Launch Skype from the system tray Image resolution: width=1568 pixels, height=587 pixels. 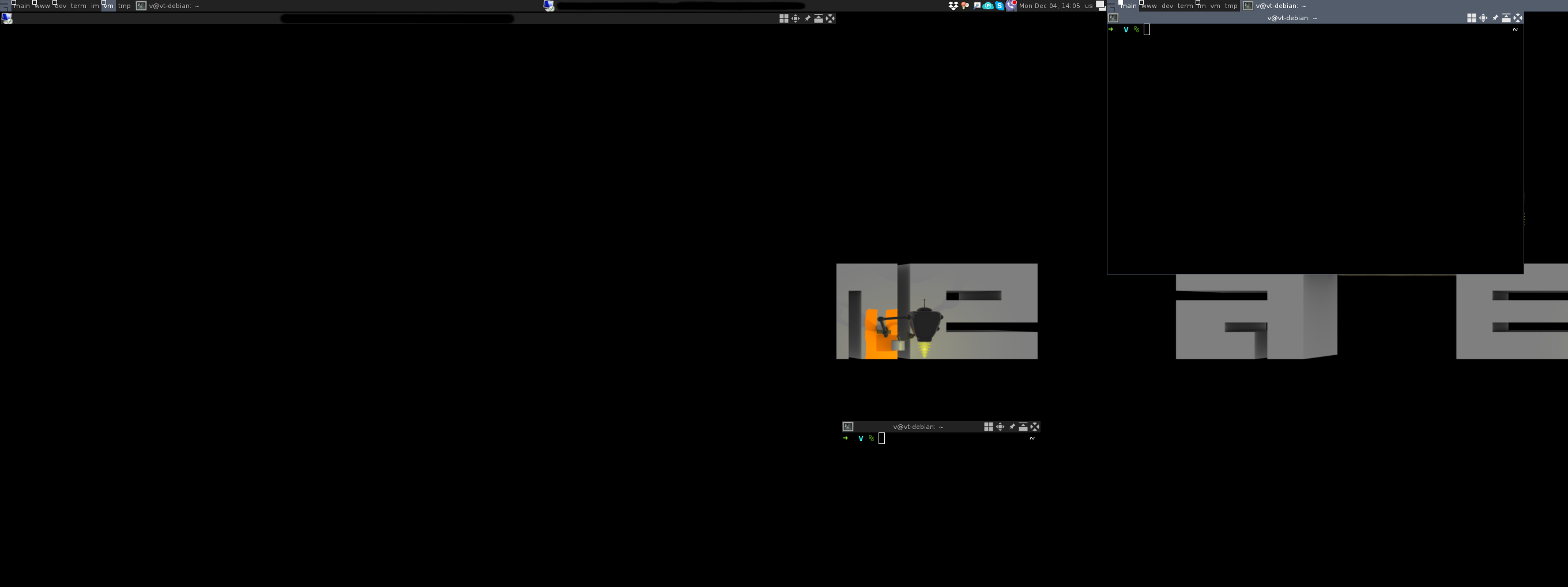click(1001, 6)
